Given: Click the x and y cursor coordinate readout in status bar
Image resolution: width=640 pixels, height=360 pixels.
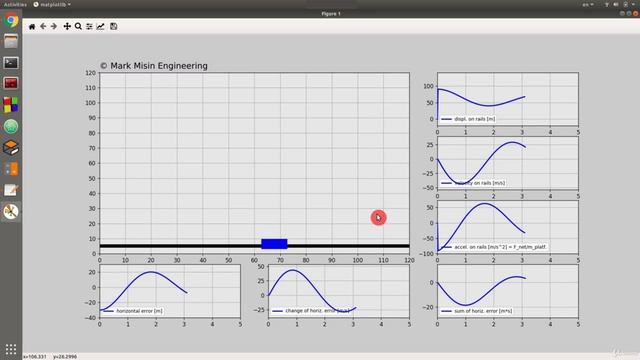Looking at the screenshot, I should tap(50, 356).
